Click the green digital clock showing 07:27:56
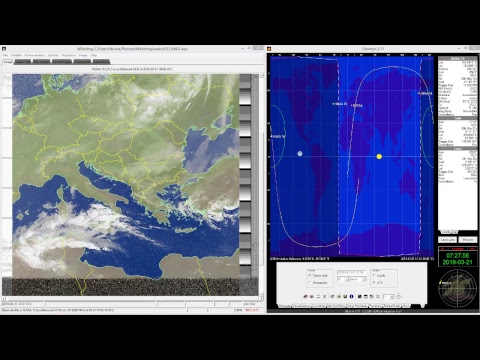 [457, 256]
